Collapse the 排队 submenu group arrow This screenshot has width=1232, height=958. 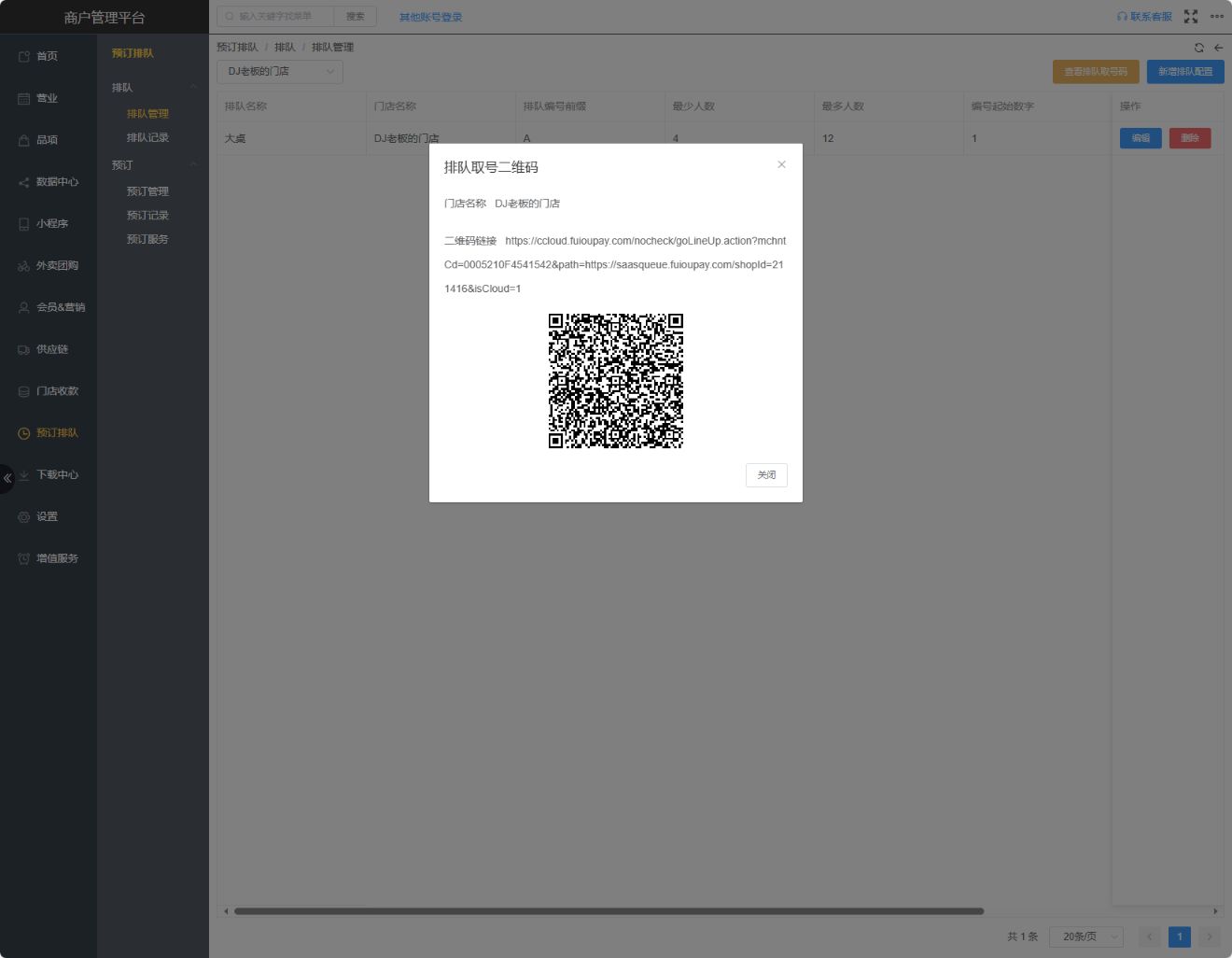click(193, 88)
